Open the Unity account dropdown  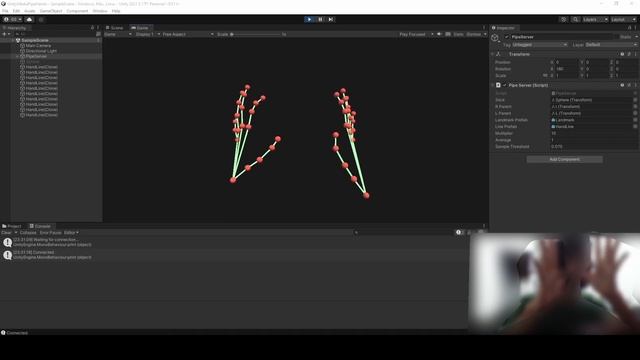[x=13, y=19]
